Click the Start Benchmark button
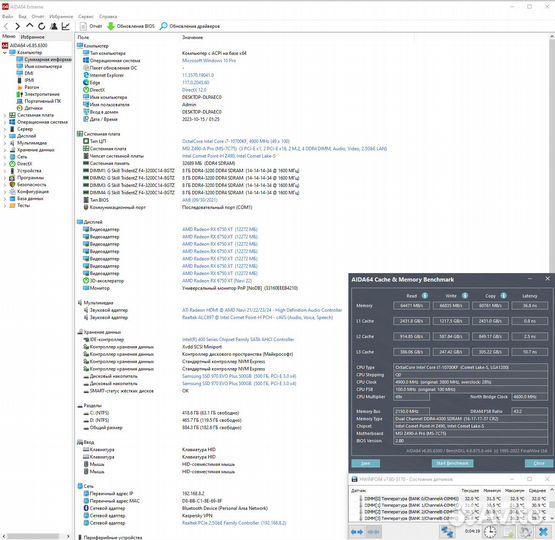This screenshot has width=555, height=540. 452,463
